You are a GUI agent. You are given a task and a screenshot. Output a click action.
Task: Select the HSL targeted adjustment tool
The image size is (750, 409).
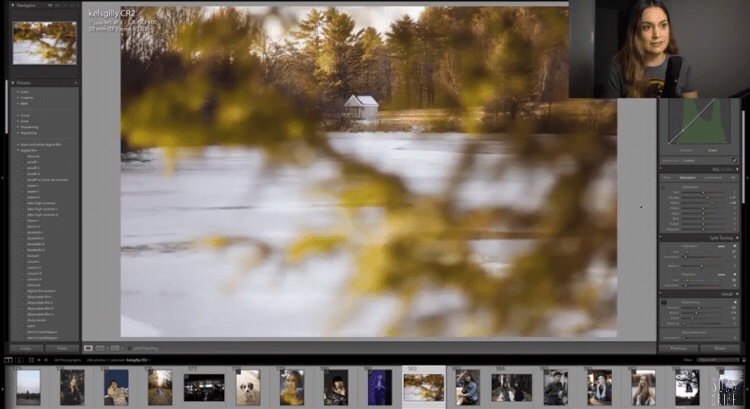pos(664,187)
